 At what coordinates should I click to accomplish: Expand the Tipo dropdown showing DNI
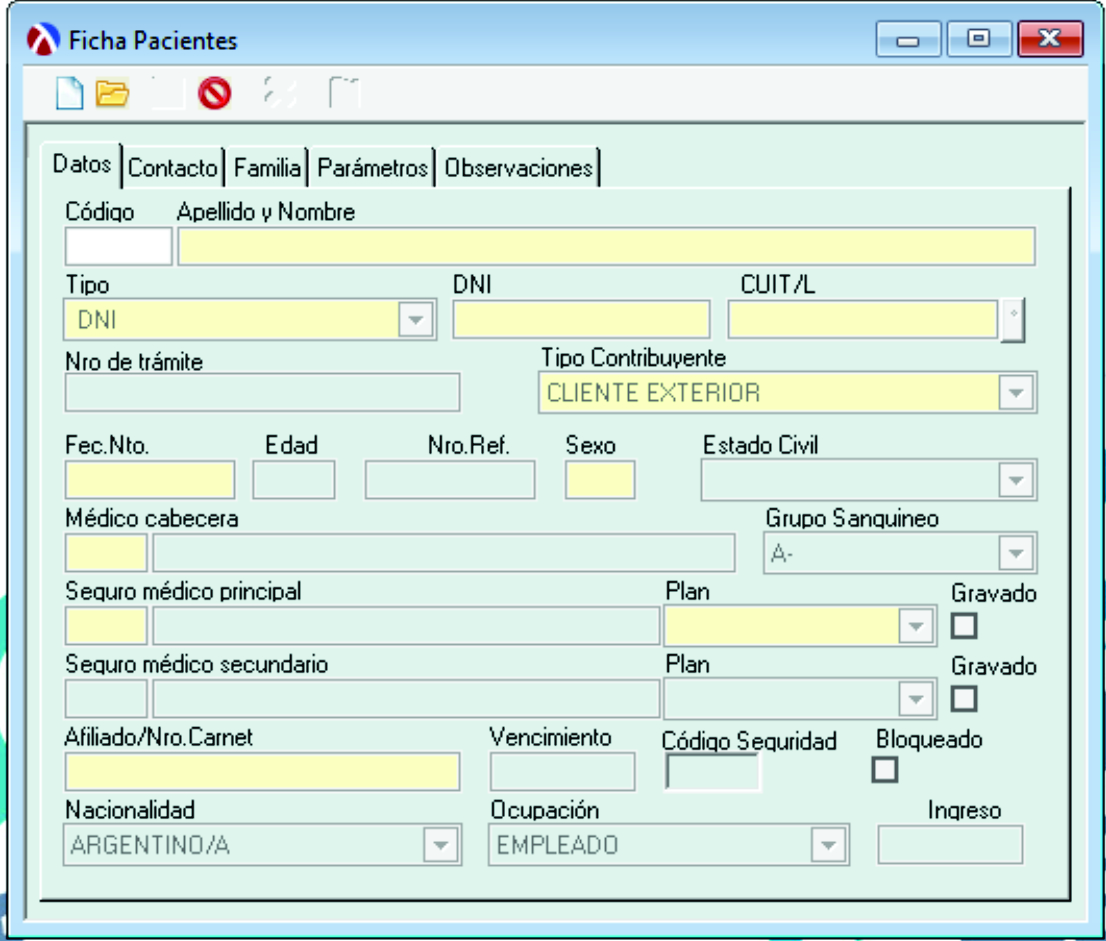point(414,320)
